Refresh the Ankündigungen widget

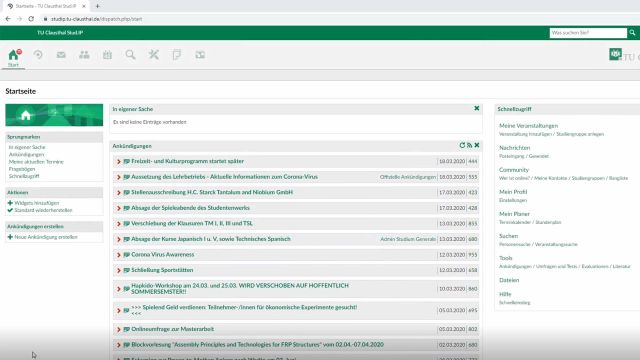[462, 145]
